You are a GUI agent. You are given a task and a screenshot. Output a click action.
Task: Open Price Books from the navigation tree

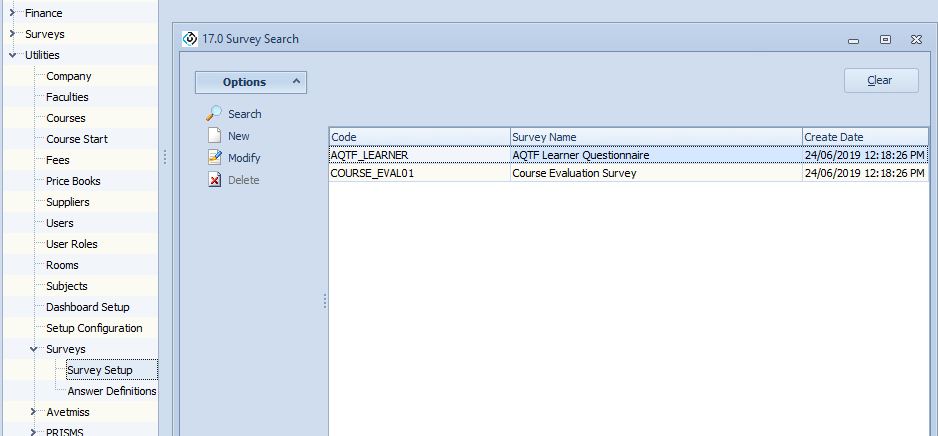tap(73, 181)
